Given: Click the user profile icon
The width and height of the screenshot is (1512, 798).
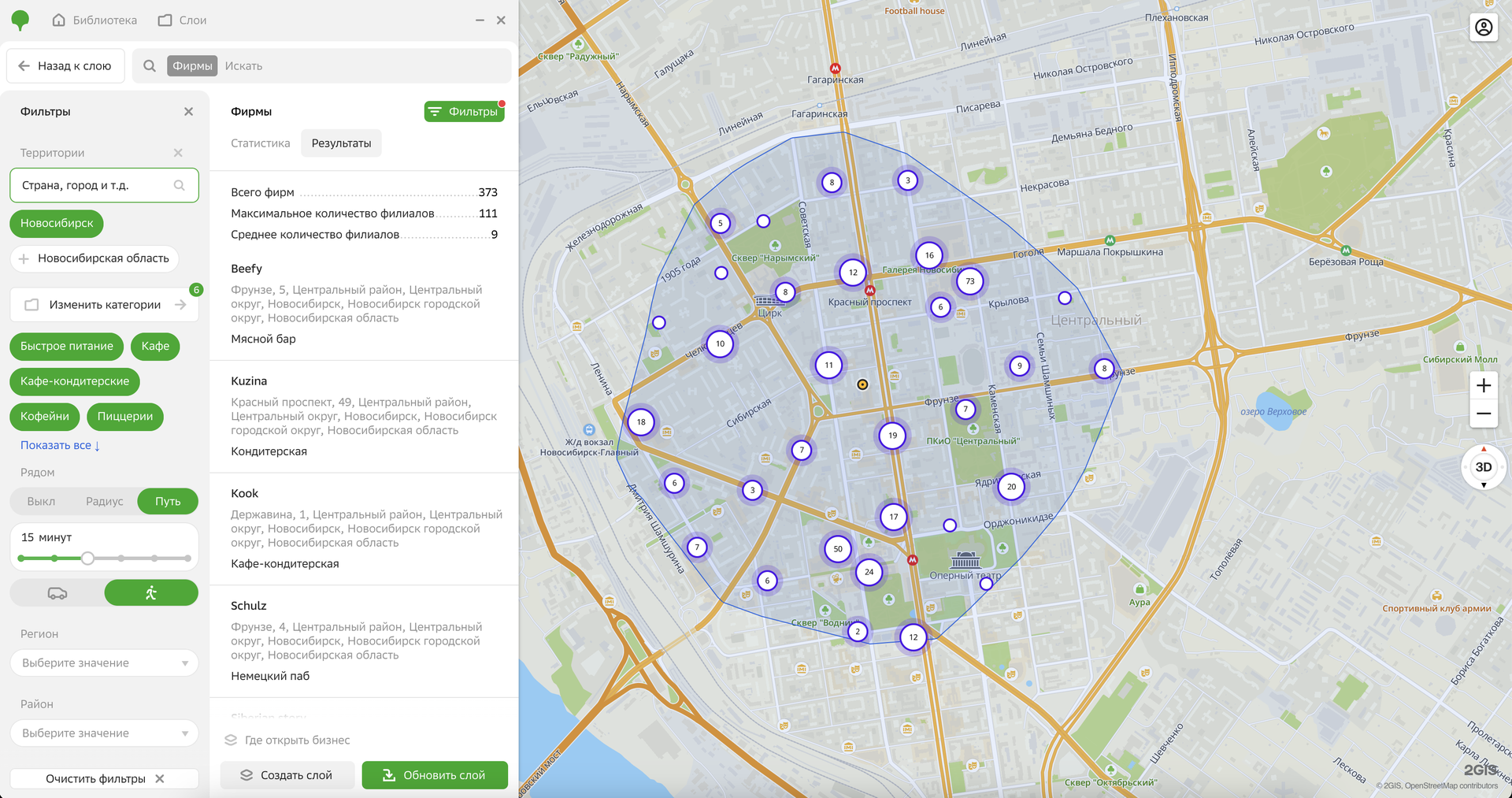Looking at the screenshot, I should (1483, 28).
